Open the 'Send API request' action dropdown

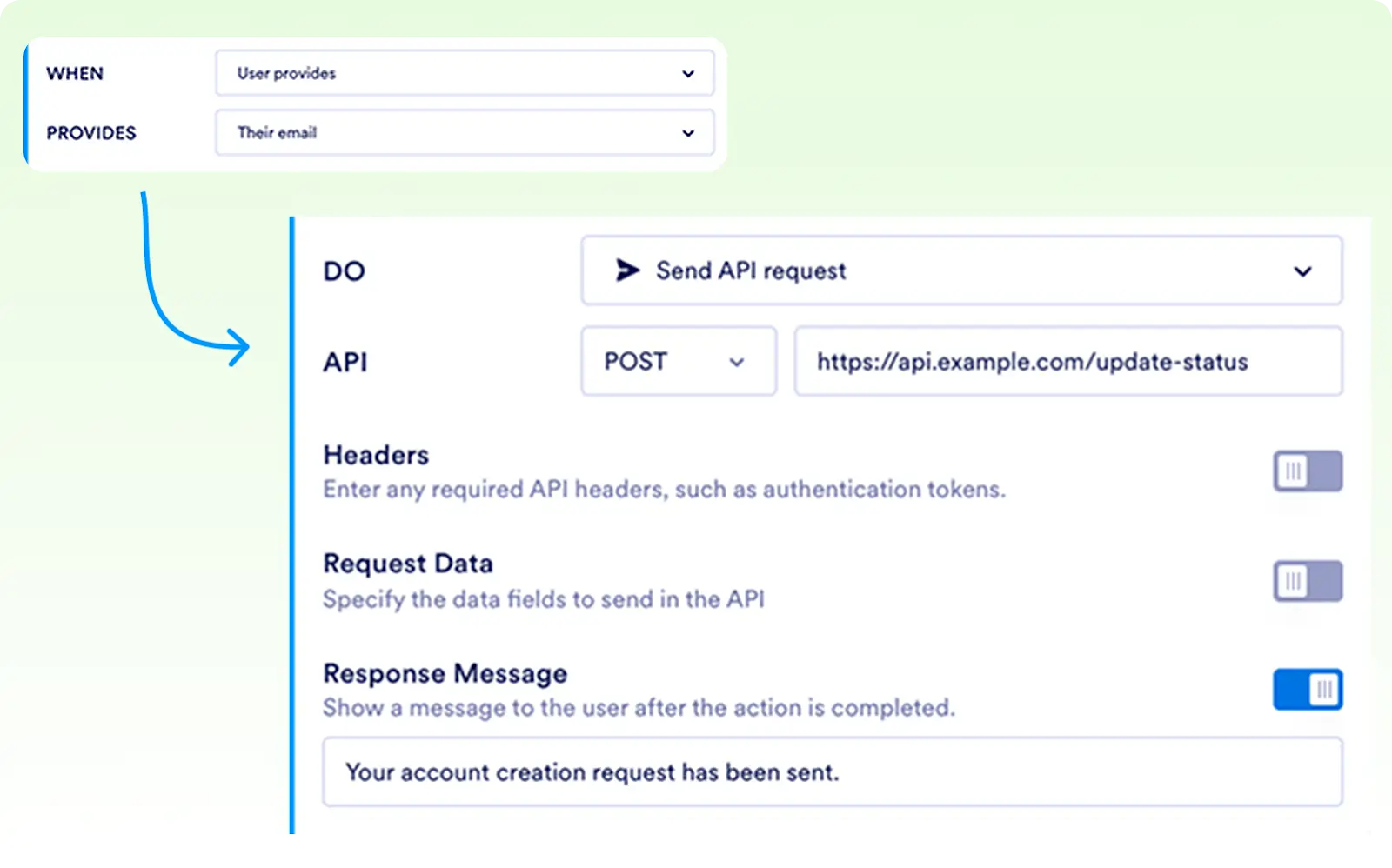pos(960,271)
